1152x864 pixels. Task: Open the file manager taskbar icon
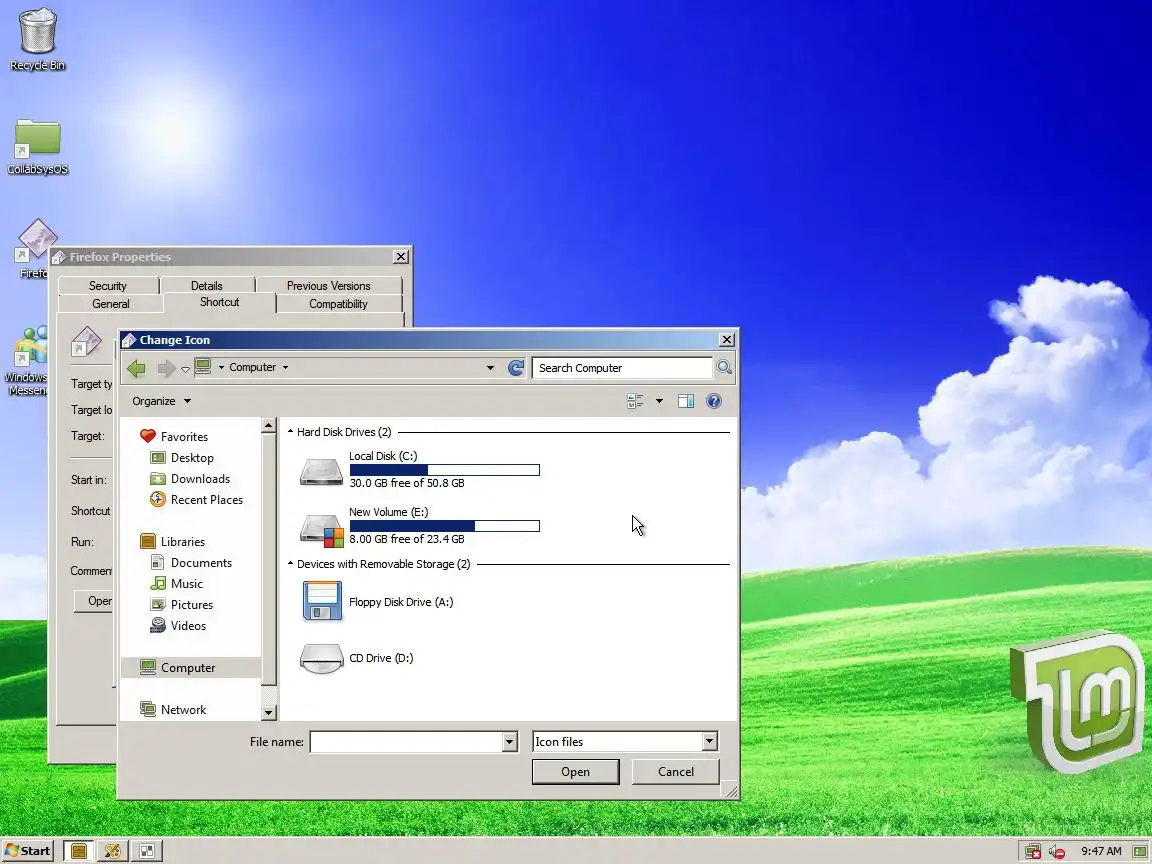(78, 851)
